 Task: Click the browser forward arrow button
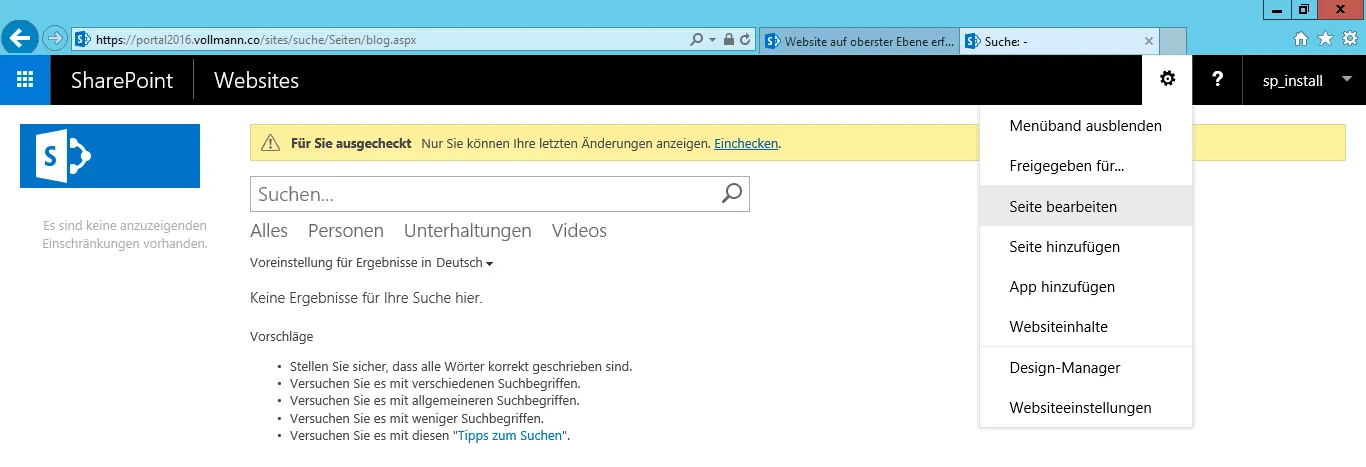pos(55,39)
